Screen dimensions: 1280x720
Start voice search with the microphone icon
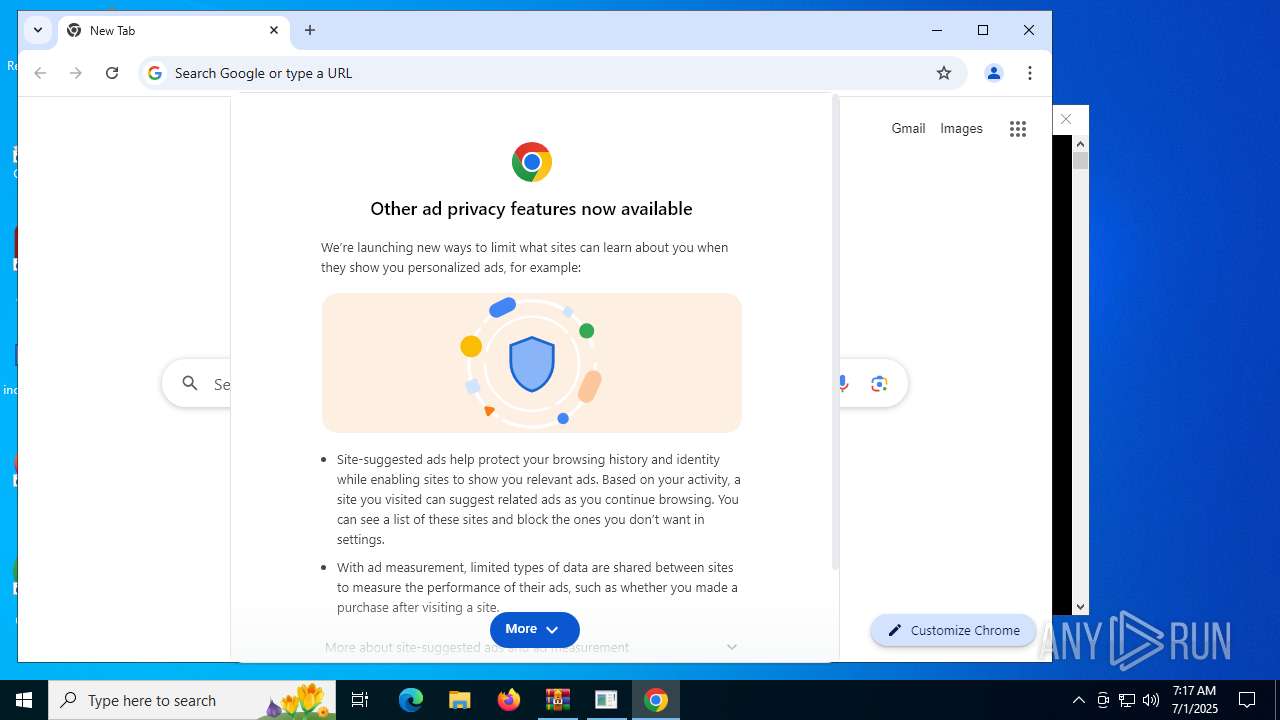coord(842,384)
